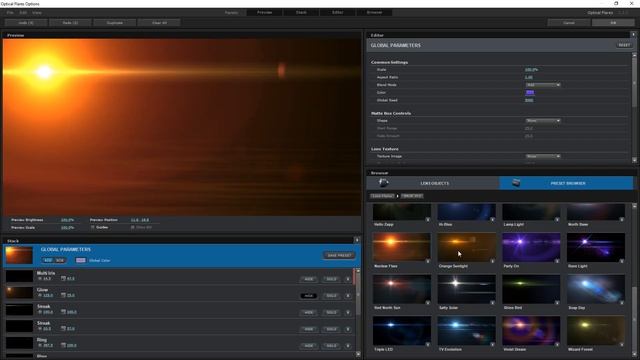Screen dimensions: 640x360
Task: Open the Global Color swatch in the Stack
Action: point(80,260)
